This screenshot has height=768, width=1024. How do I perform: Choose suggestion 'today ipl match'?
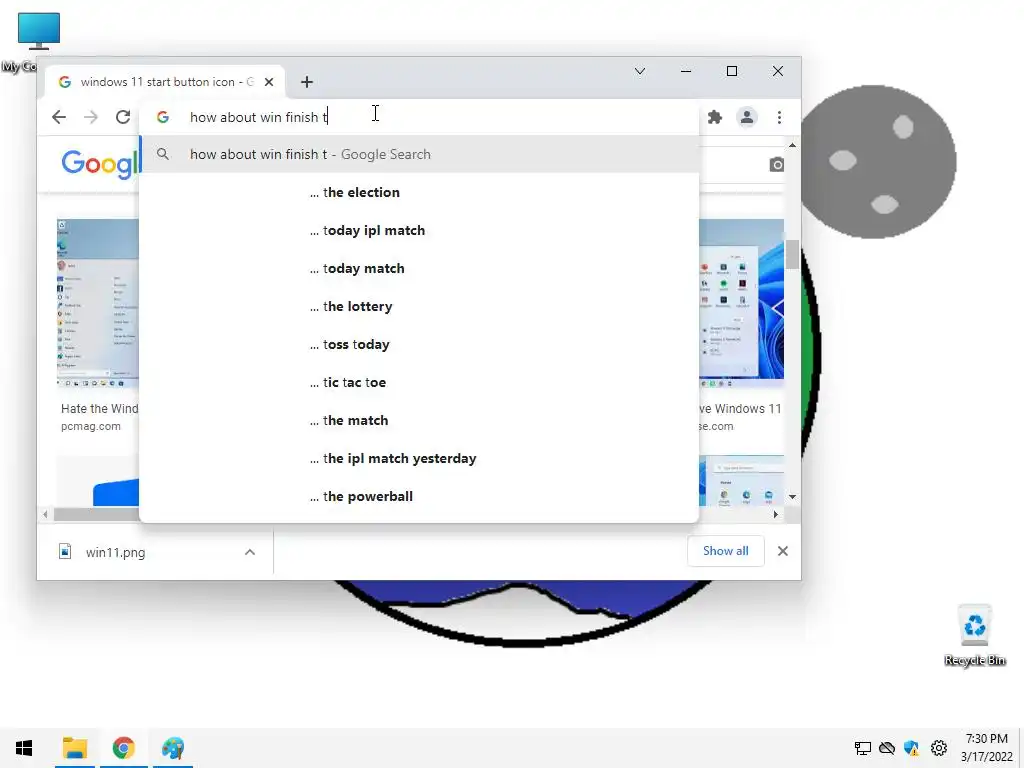coord(419,230)
